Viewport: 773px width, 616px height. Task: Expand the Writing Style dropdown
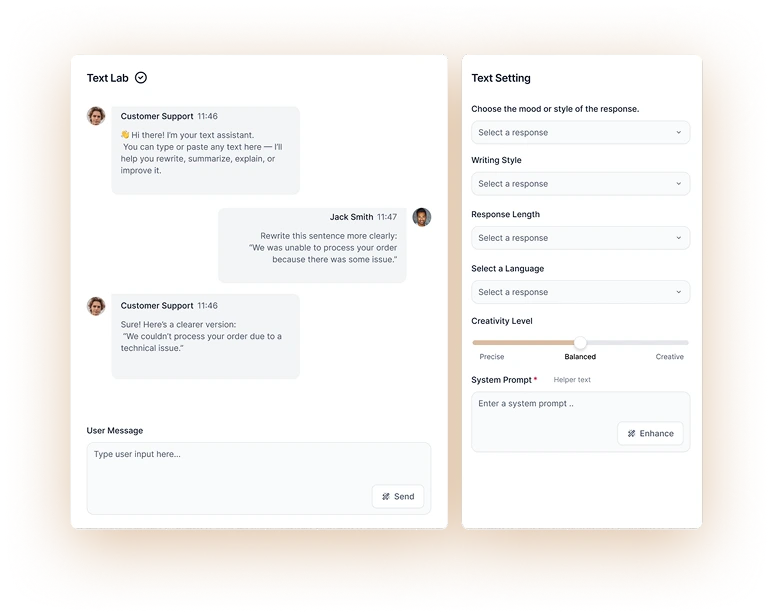[x=580, y=184]
